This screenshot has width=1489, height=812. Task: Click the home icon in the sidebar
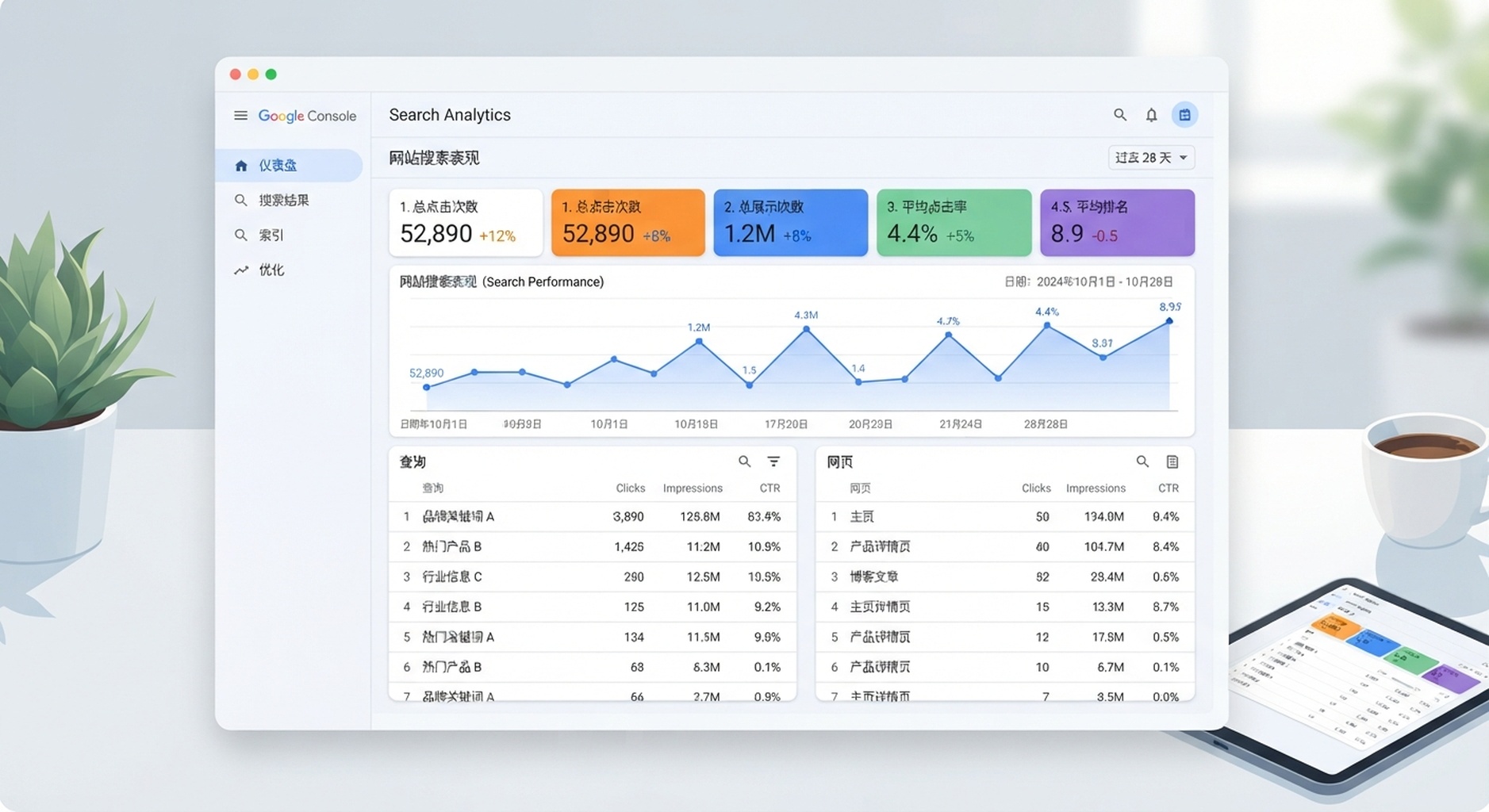click(241, 165)
